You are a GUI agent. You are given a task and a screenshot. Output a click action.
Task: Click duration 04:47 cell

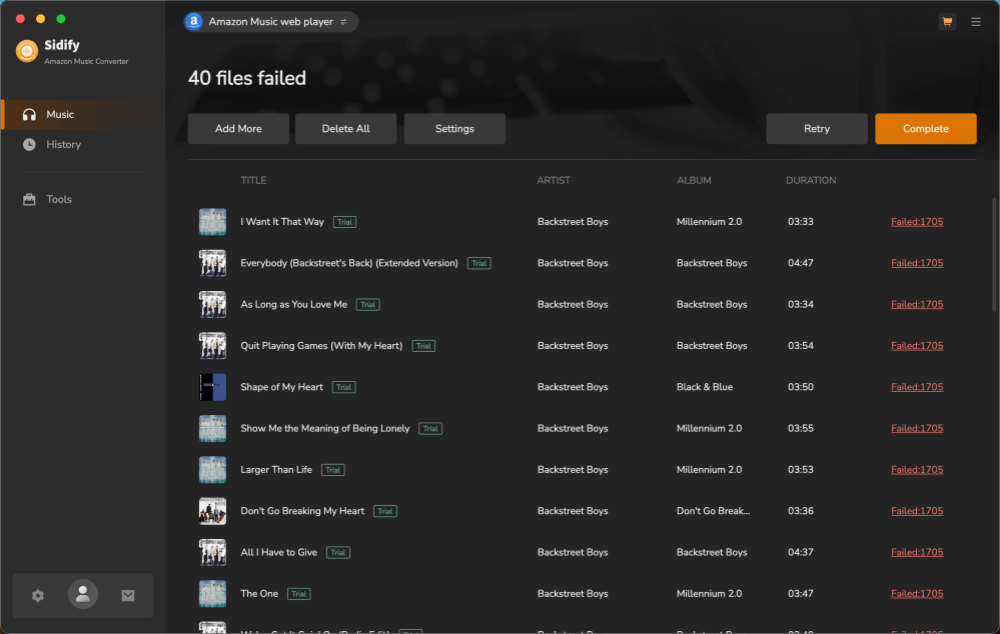(x=800, y=263)
